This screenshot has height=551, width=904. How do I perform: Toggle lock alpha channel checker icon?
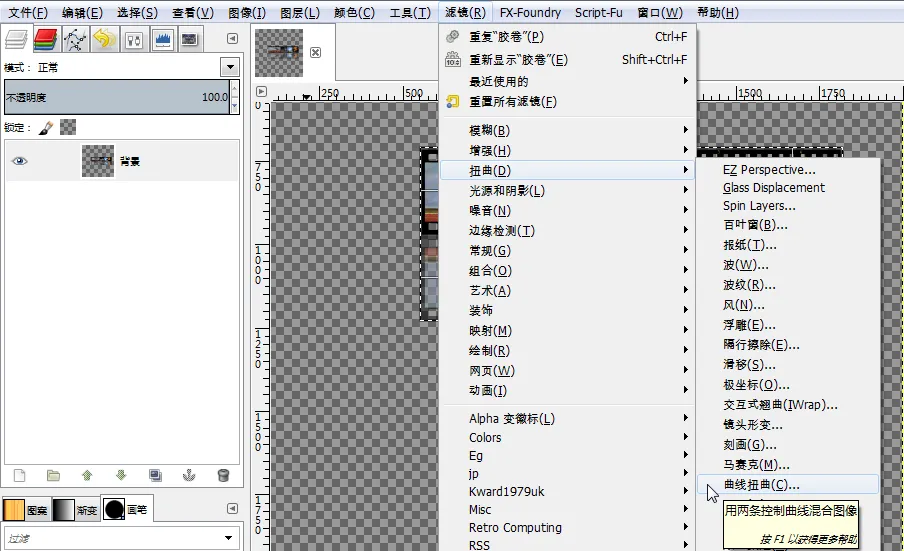[x=68, y=127]
